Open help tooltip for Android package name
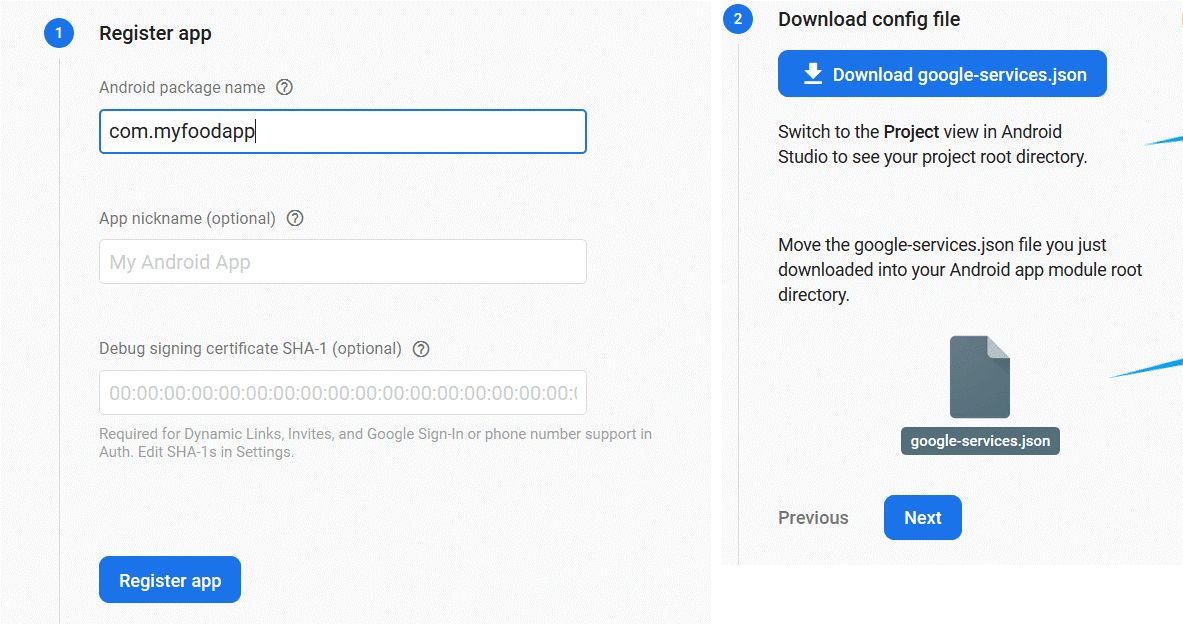Screen dimensions: 1183x624 tap(284, 87)
